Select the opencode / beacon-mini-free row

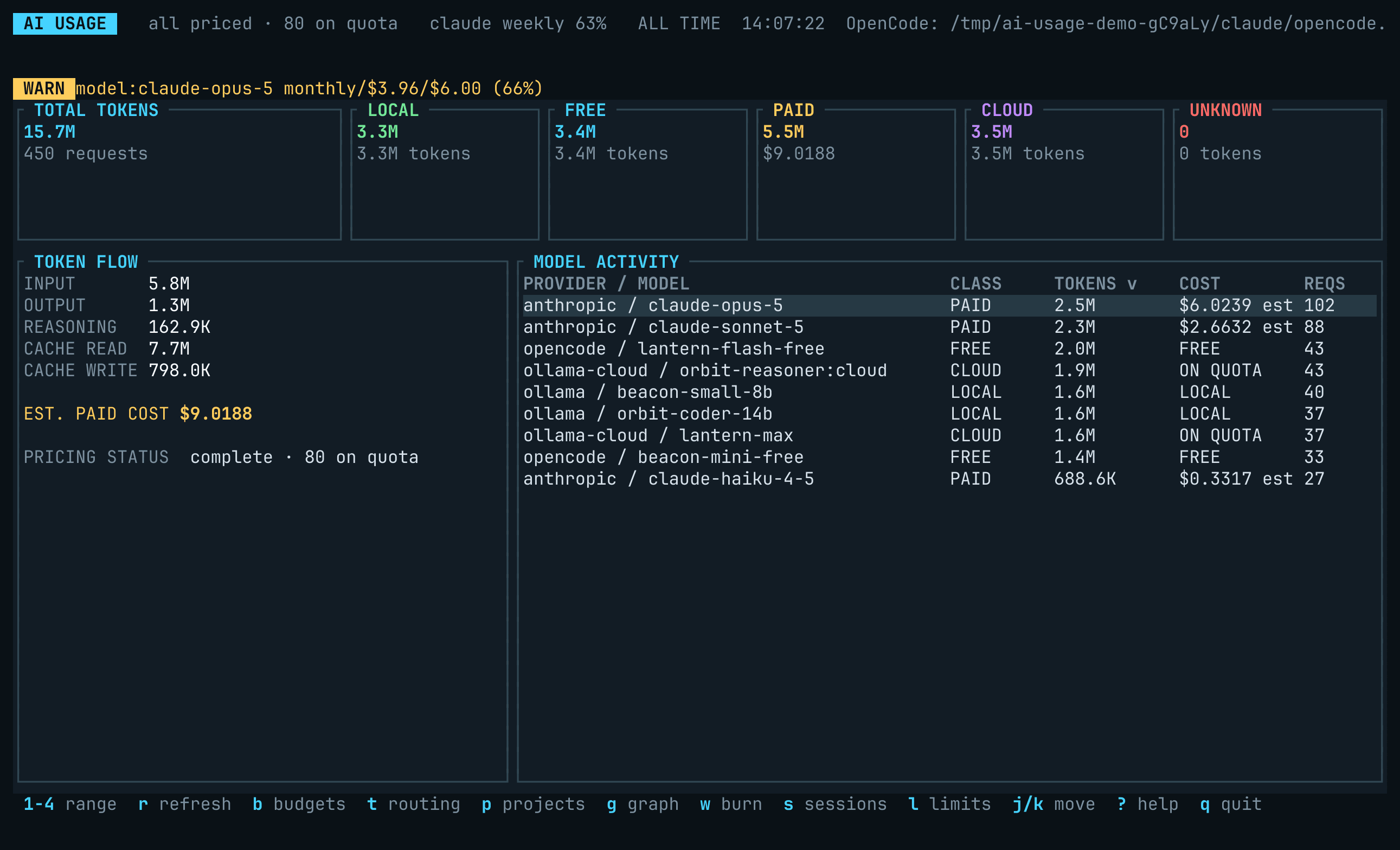[949, 457]
